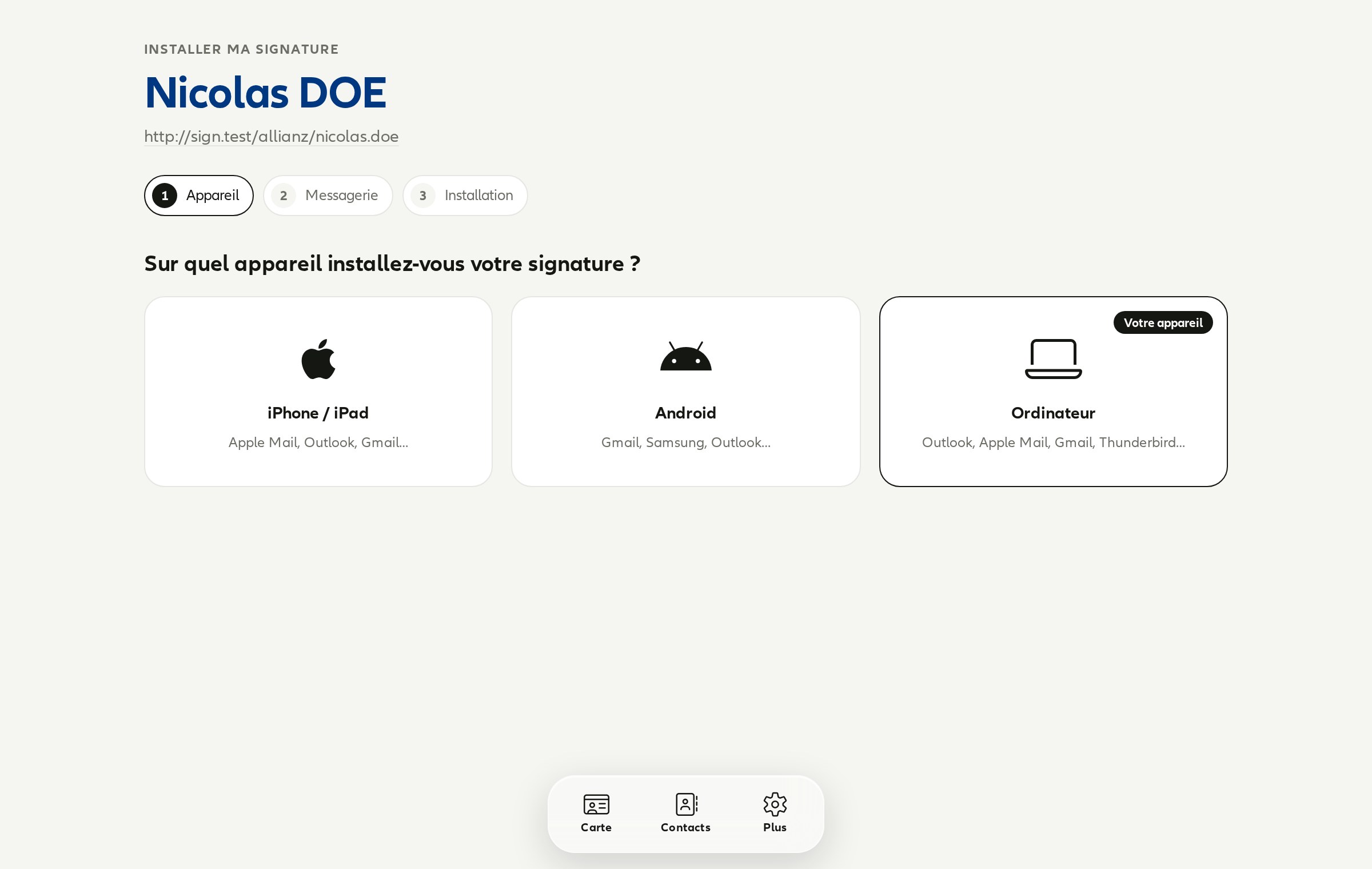Choose the Android device card
The height and width of the screenshot is (869, 1372).
(x=685, y=392)
